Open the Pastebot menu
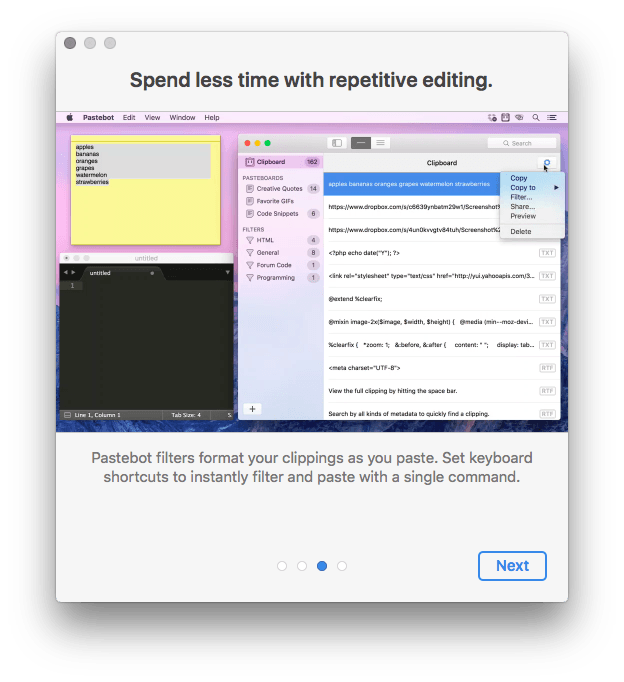This screenshot has width=624, height=682. click(98, 117)
